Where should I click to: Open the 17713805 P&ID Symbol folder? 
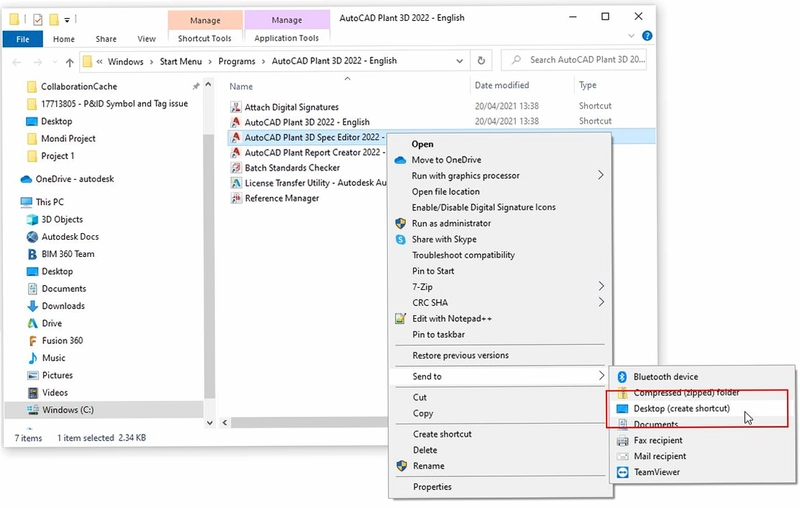[114, 104]
